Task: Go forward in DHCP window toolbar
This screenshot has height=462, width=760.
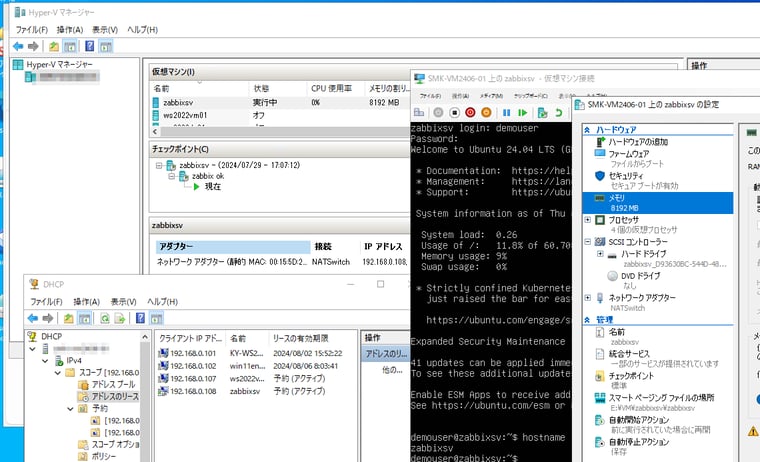Action: click(48, 319)
